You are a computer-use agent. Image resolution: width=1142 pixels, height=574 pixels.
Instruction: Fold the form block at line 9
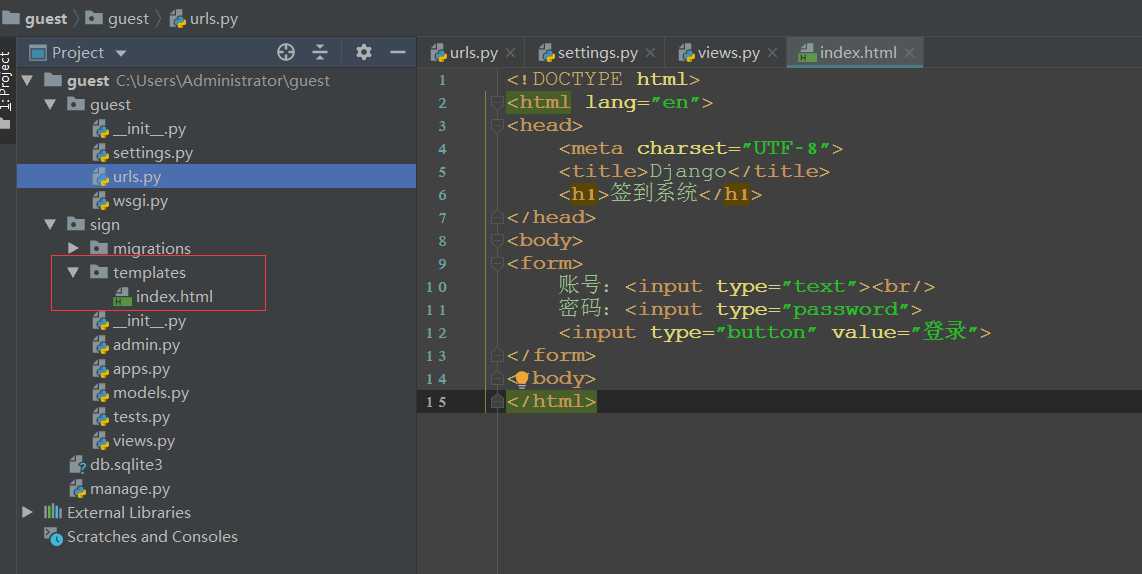click(497, 264)
